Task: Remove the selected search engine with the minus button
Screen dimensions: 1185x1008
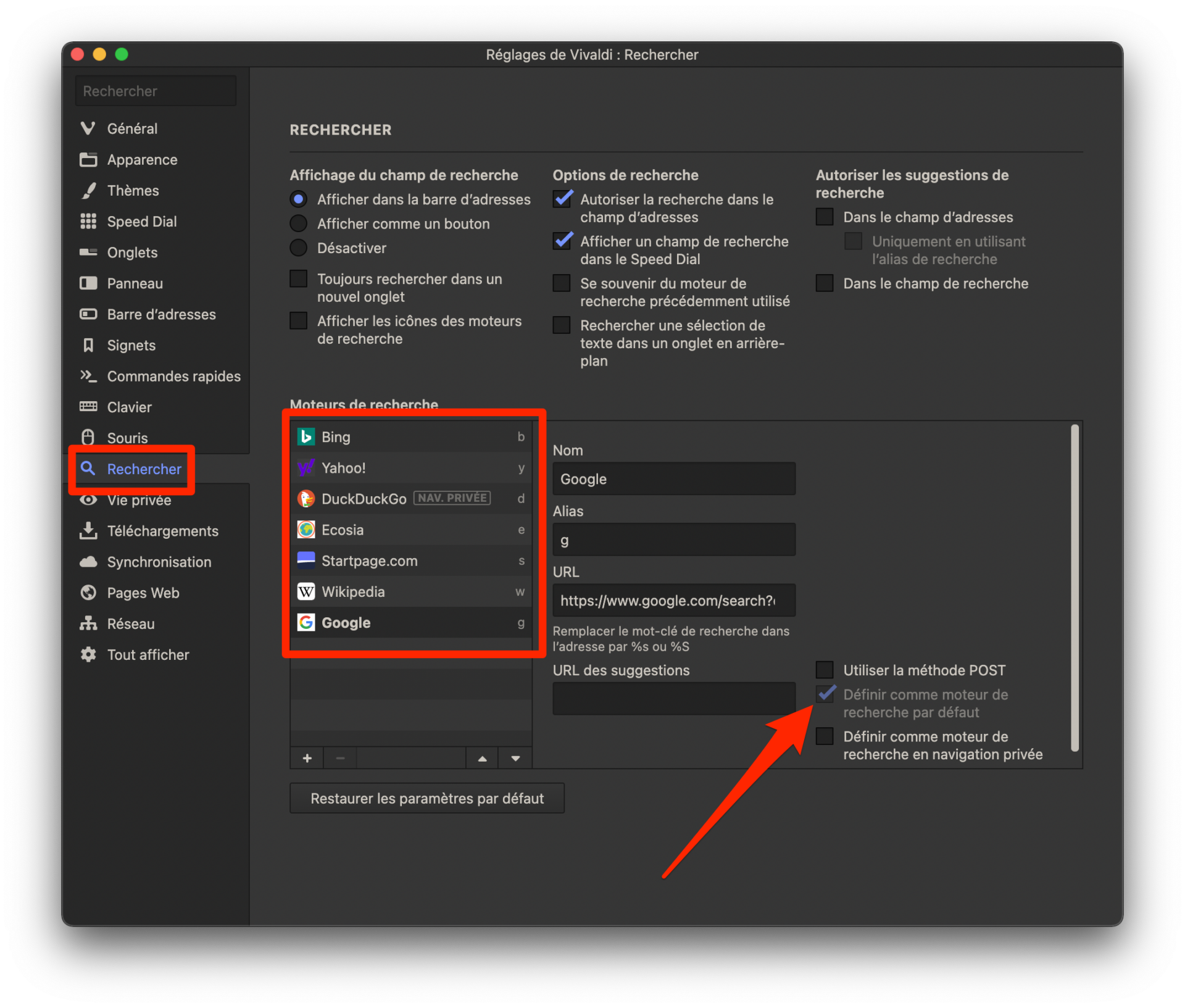Action: coord(340,758)
